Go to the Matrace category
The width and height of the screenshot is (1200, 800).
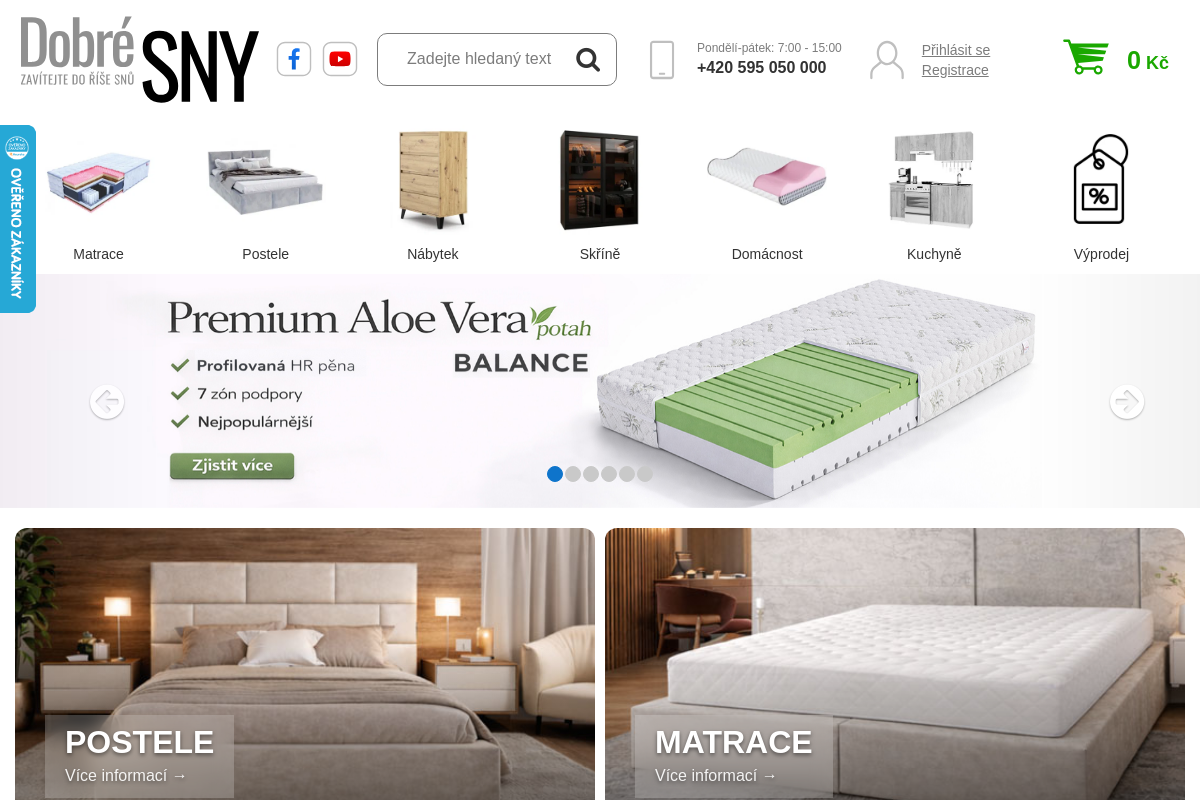point(98,196)
